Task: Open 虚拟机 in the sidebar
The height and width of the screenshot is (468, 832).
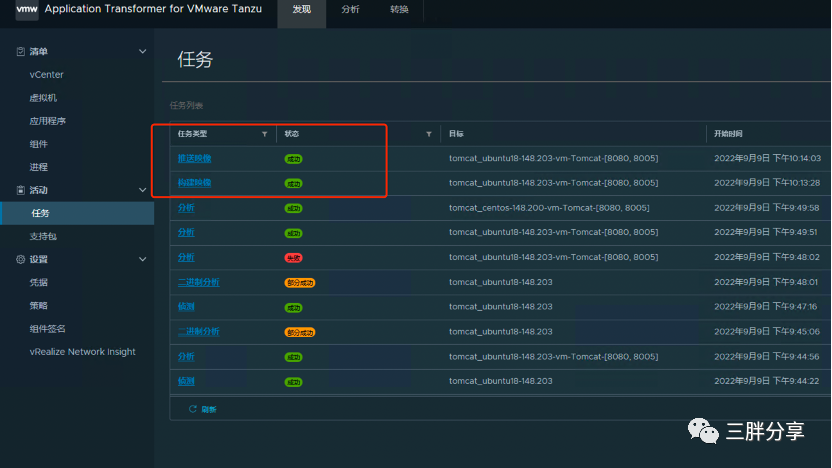Action: click(x=43, y=98)
